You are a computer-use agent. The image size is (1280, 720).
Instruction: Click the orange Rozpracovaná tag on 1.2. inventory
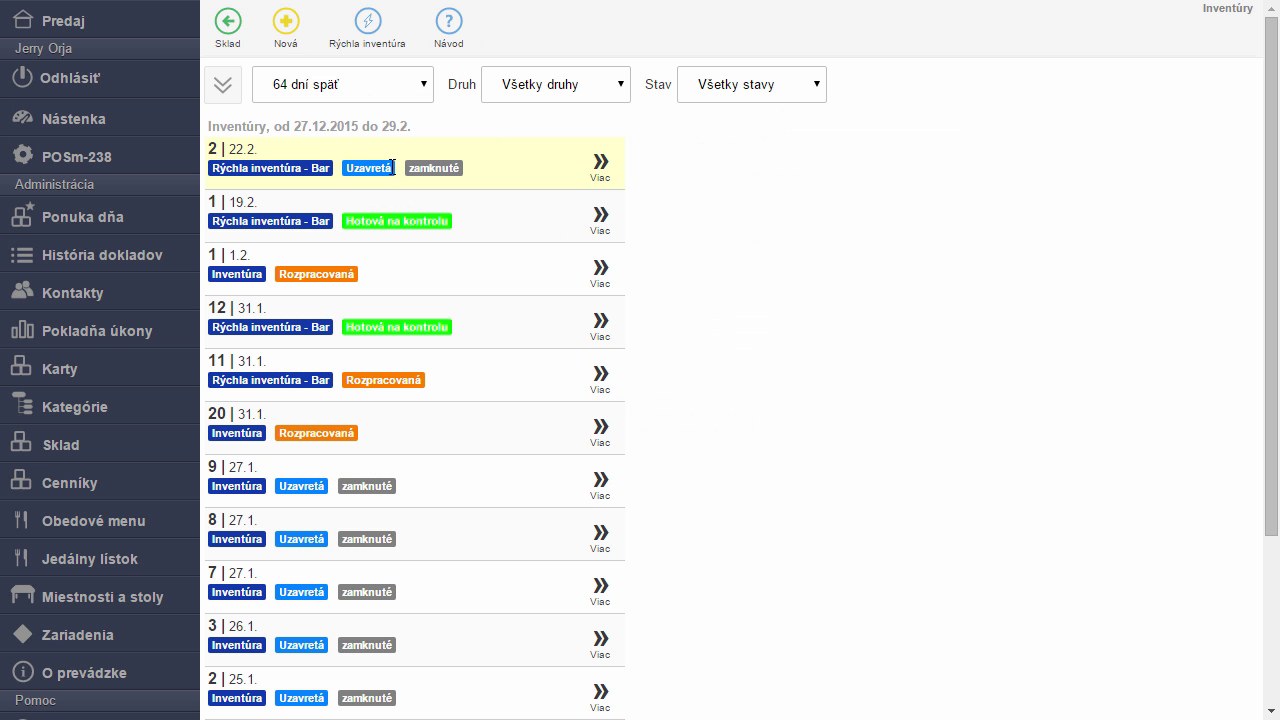point(316,274)
